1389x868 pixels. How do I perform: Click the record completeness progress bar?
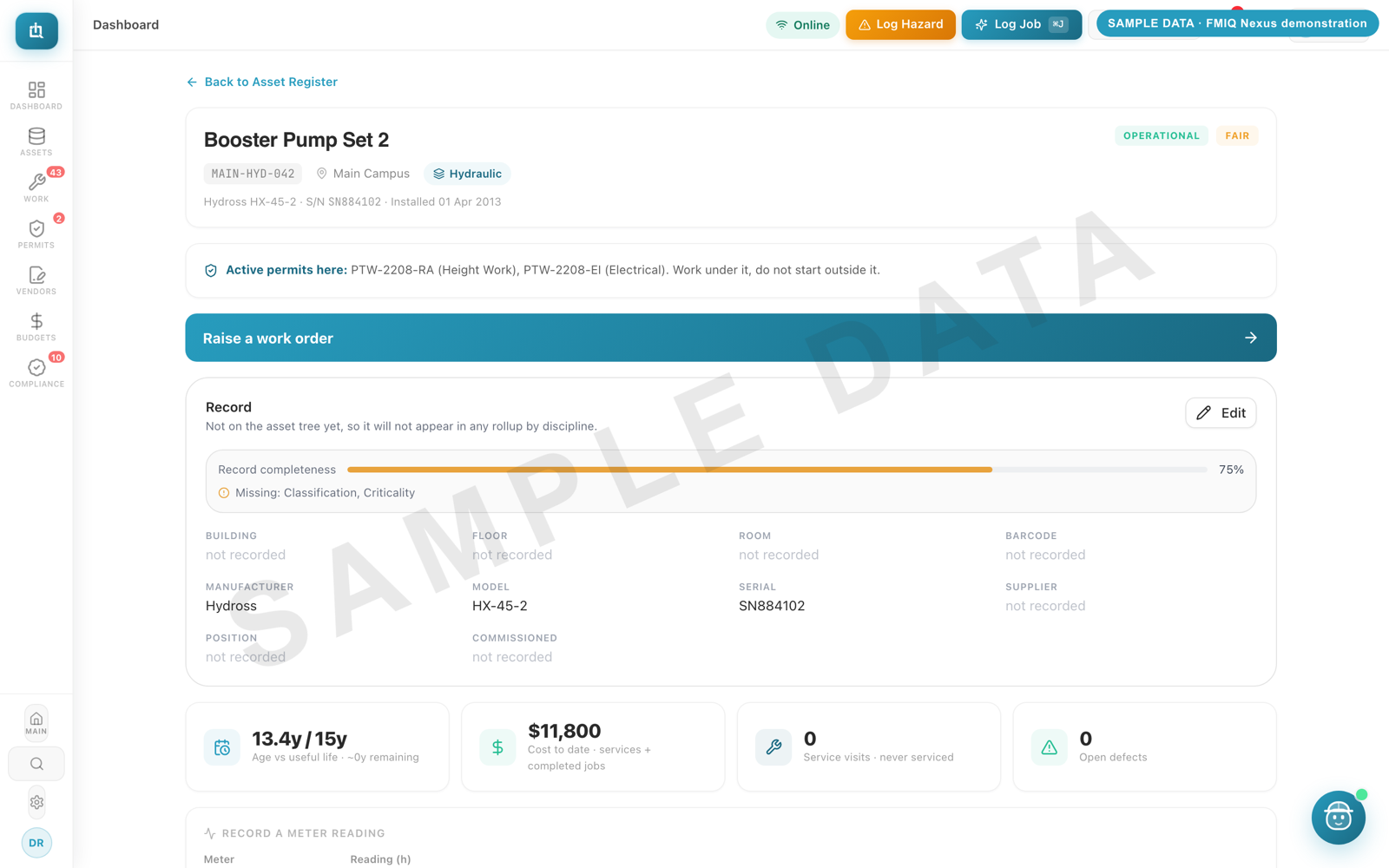click(x=777, y=470)
